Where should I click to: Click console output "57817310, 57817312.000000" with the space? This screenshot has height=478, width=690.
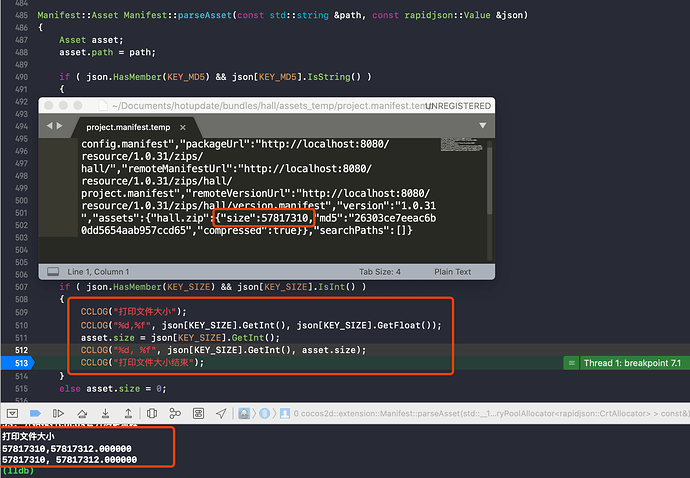pos(70,460)
